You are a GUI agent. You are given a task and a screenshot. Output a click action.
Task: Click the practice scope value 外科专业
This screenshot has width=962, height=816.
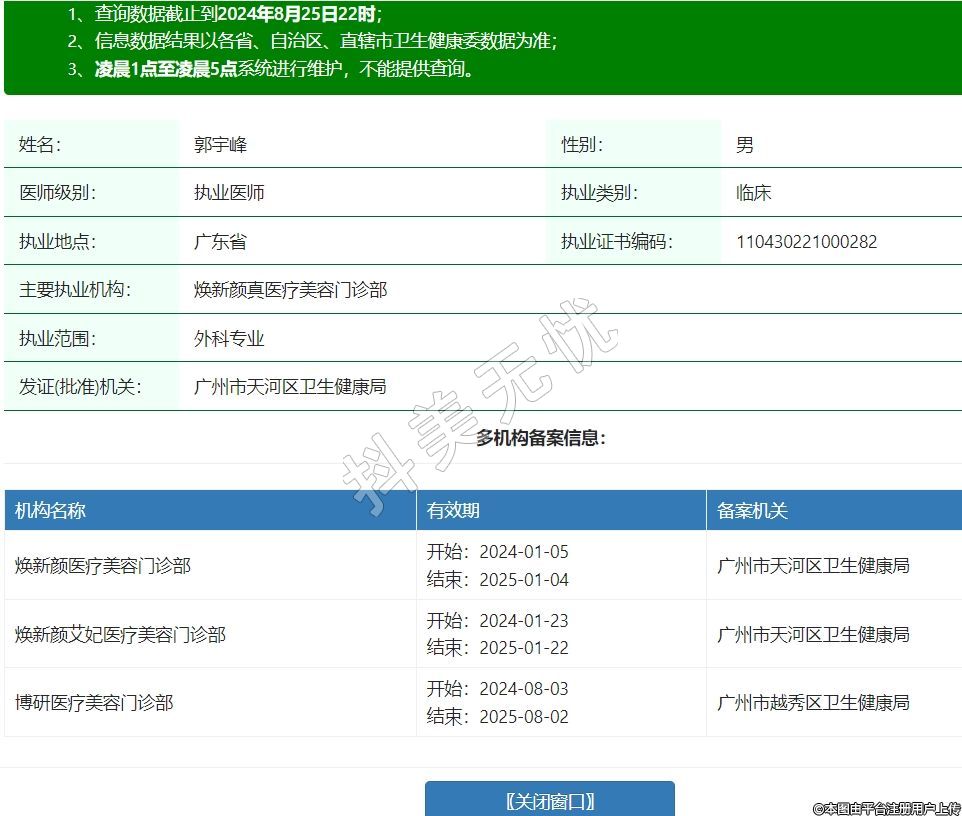coord(229,339)
